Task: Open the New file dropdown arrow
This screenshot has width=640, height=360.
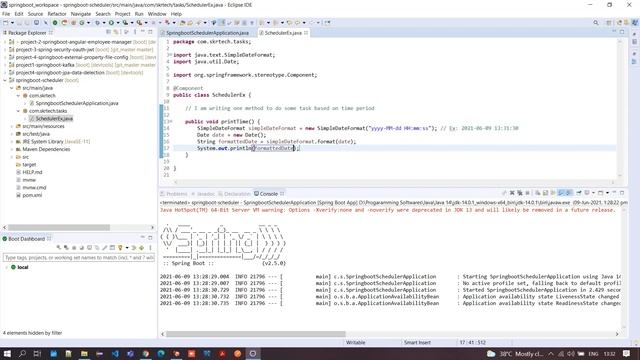Action: (12, 23)
